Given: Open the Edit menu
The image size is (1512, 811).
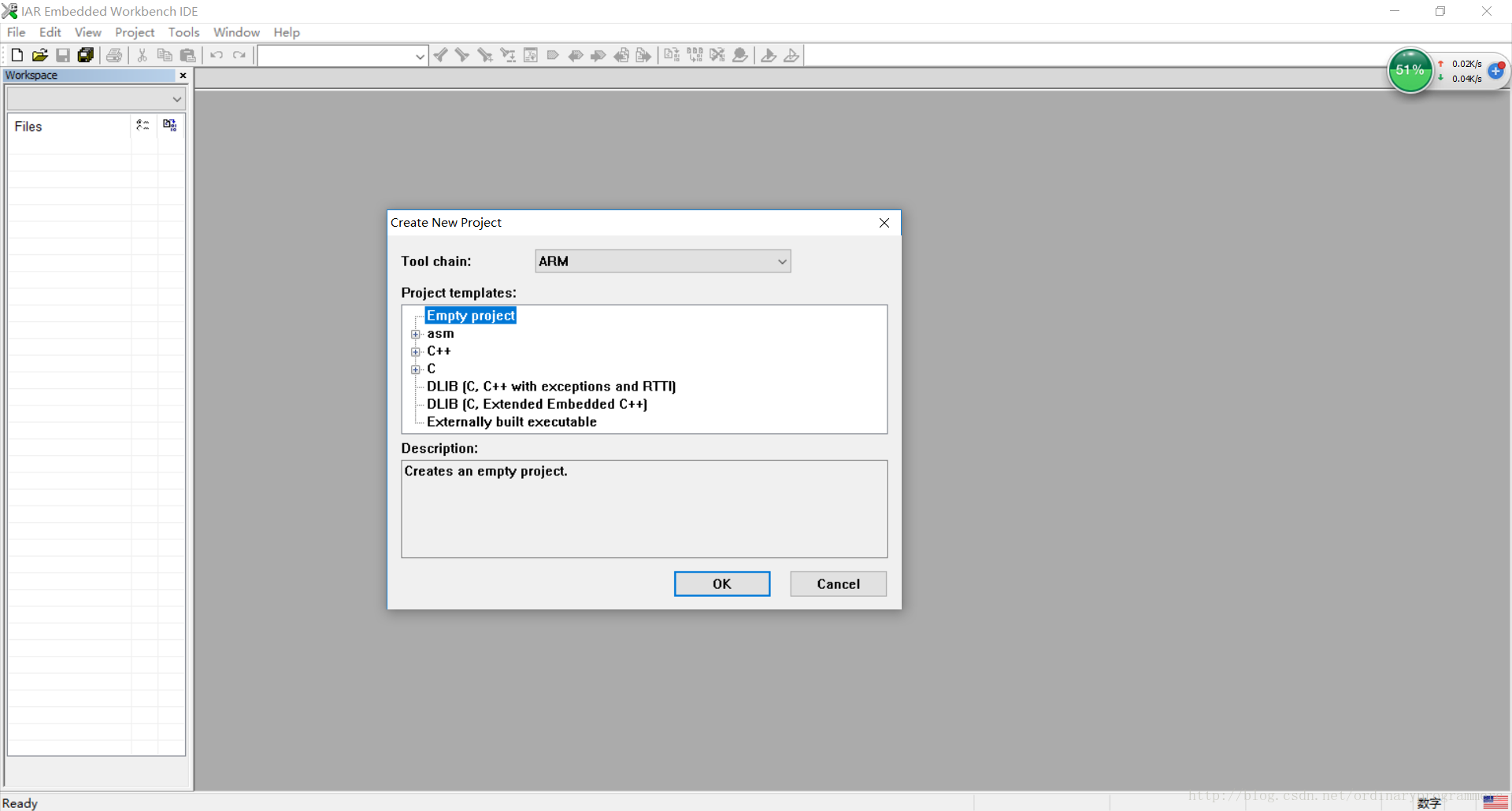Looking at the screenshot, I should (50, 32).
